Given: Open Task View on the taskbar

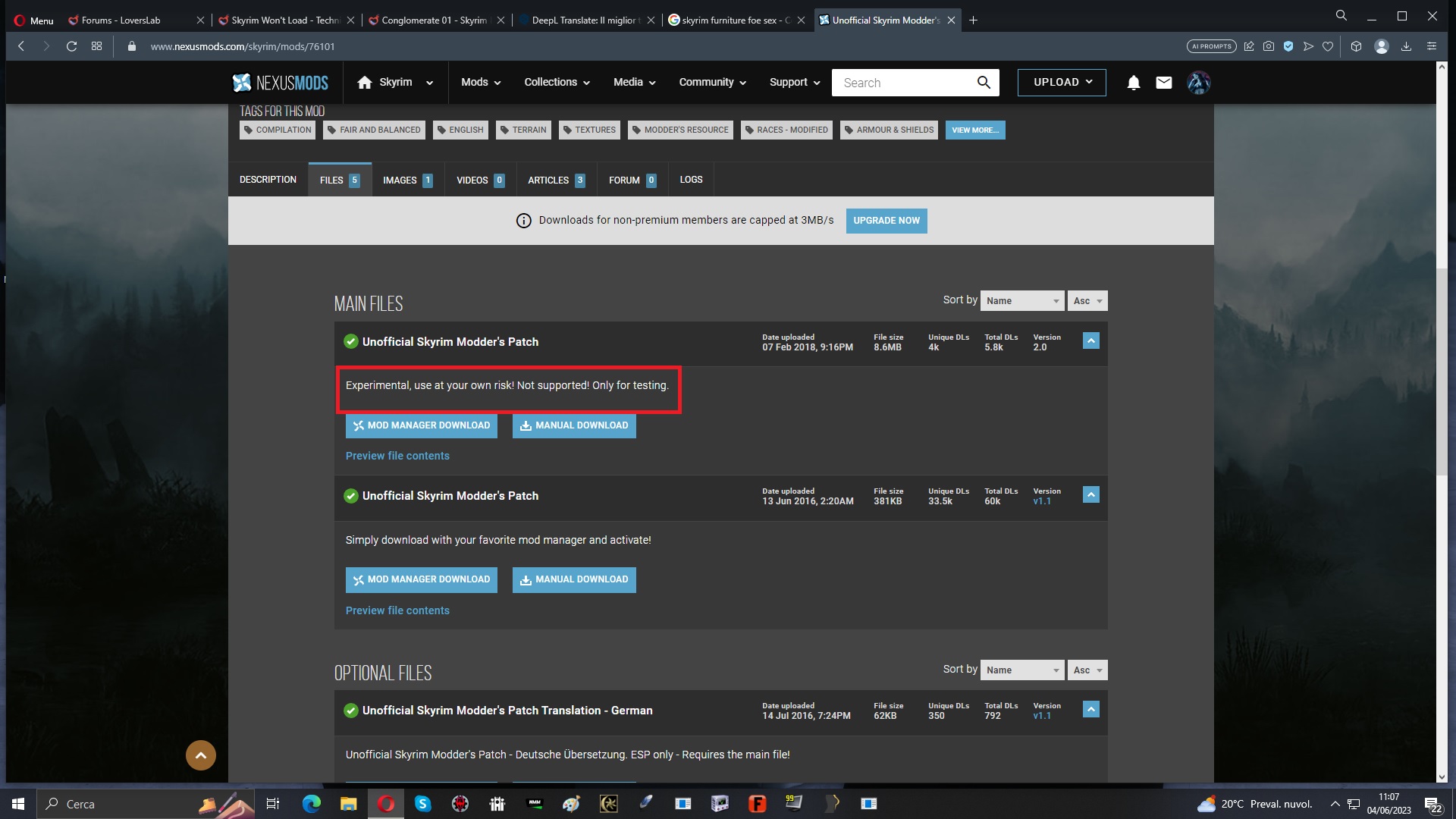Looking at the screenshot, I should (273, 804).
